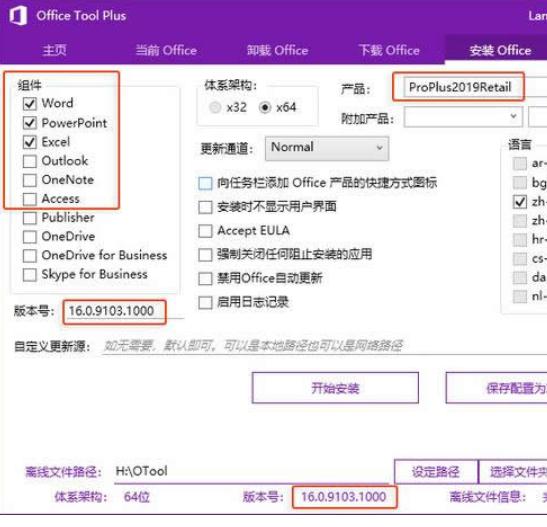Open the 卸载 Office tab

(x=278, y=50)
